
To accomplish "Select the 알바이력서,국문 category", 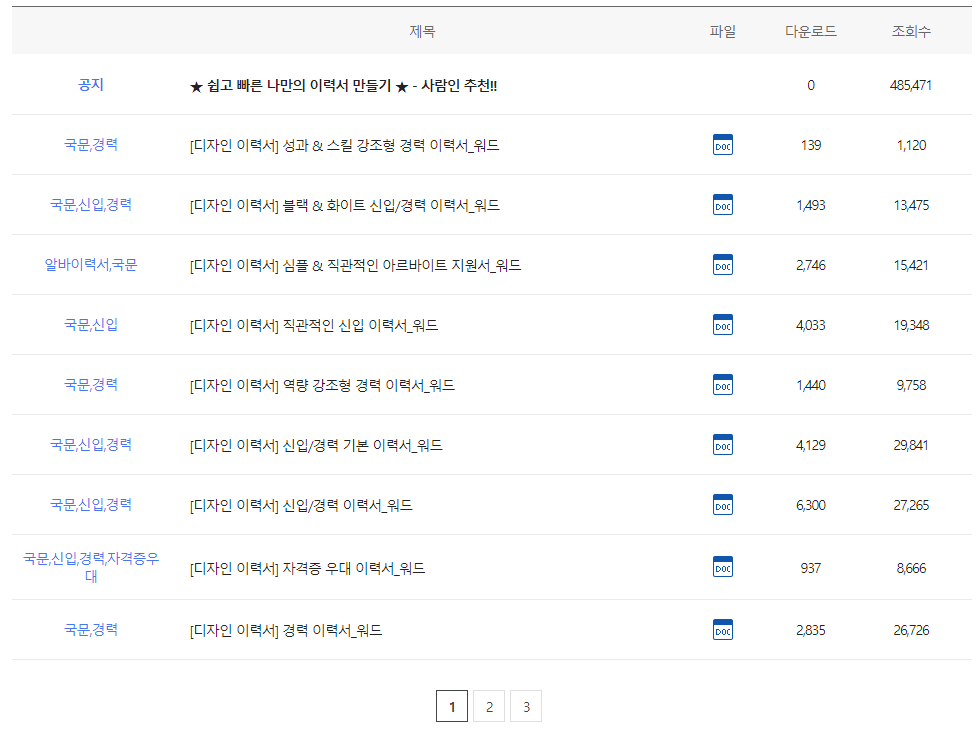I will [x=91, y=265].
